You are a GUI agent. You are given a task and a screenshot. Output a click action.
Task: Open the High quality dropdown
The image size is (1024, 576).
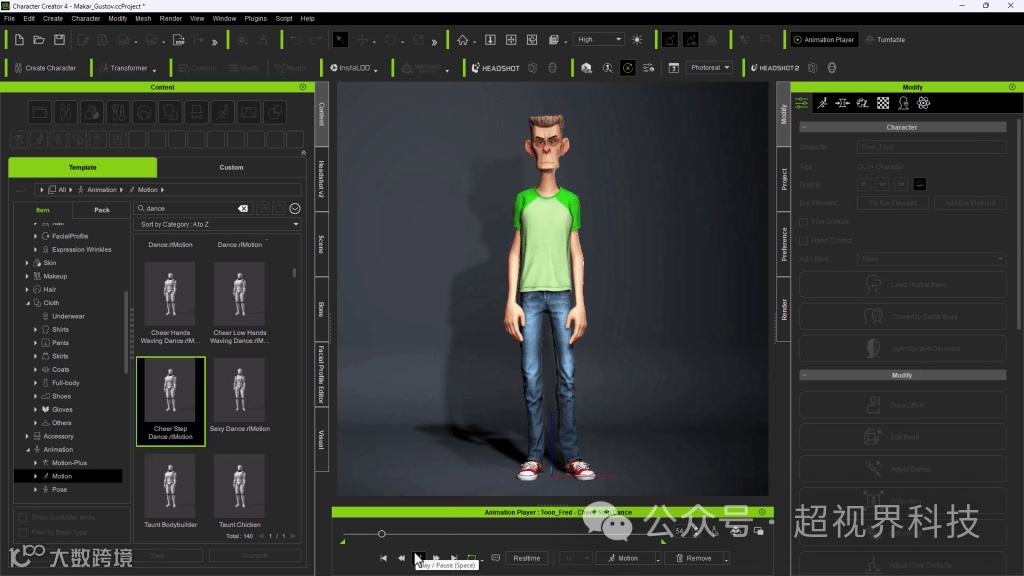[x=599, y=40]
